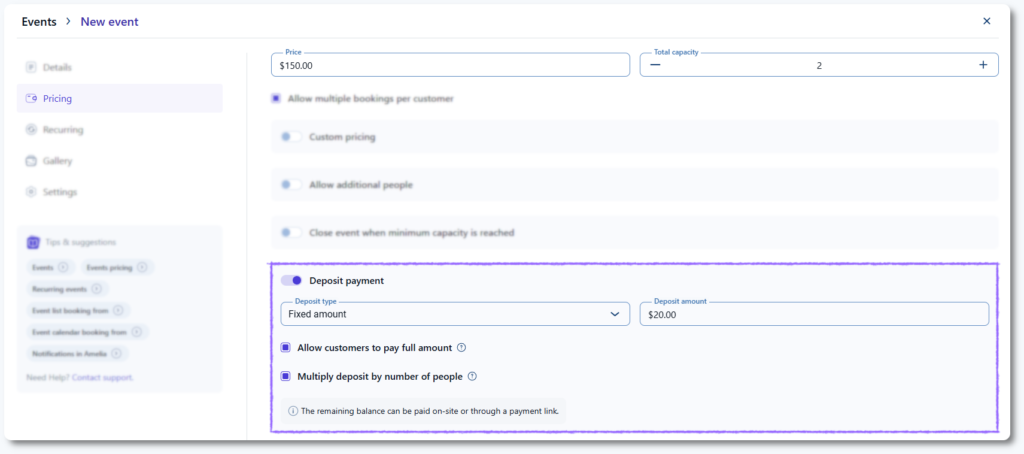Go to the Recurring section

[63, 130]
